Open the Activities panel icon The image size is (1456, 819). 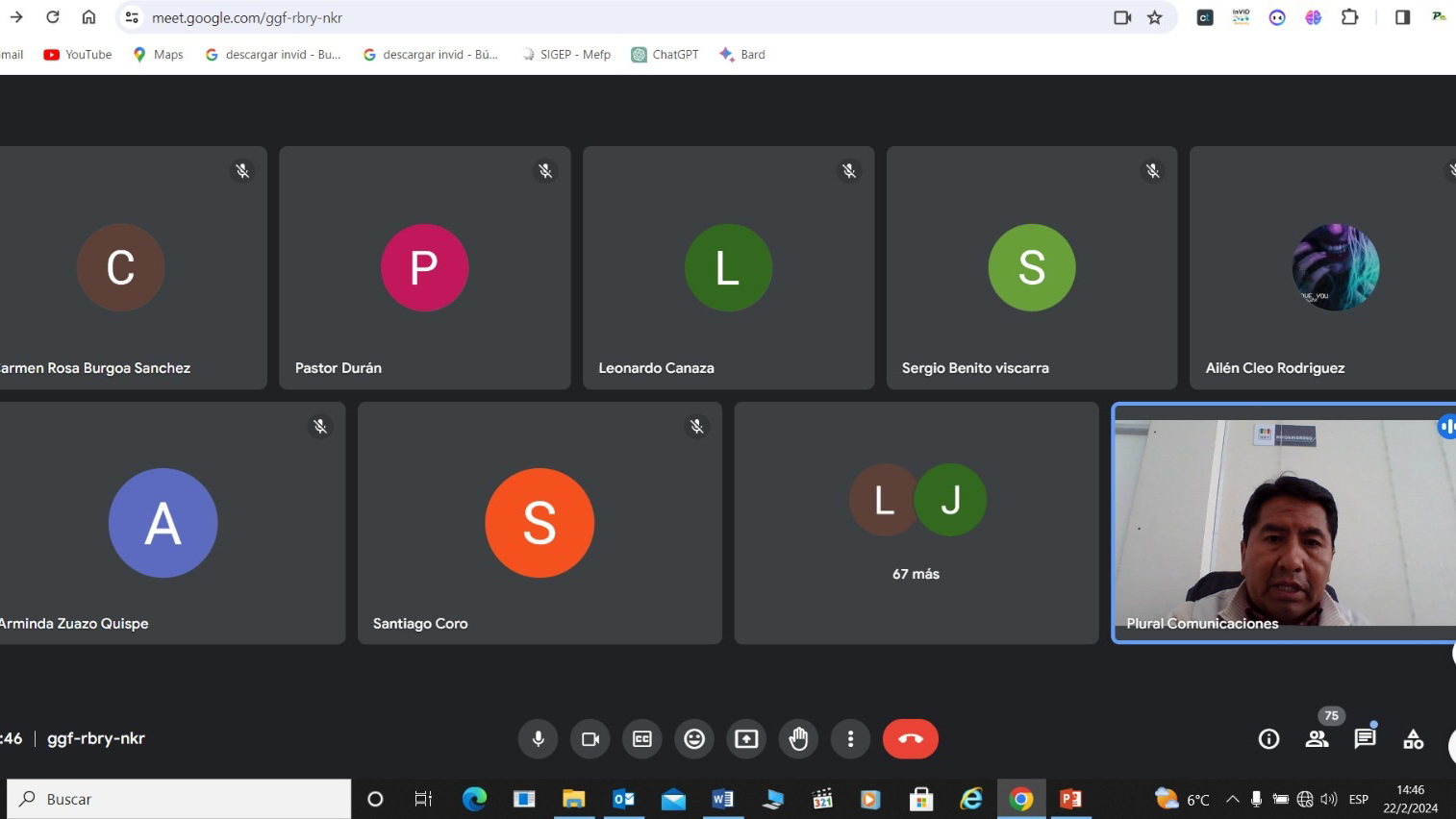(x=1413, y=739)
